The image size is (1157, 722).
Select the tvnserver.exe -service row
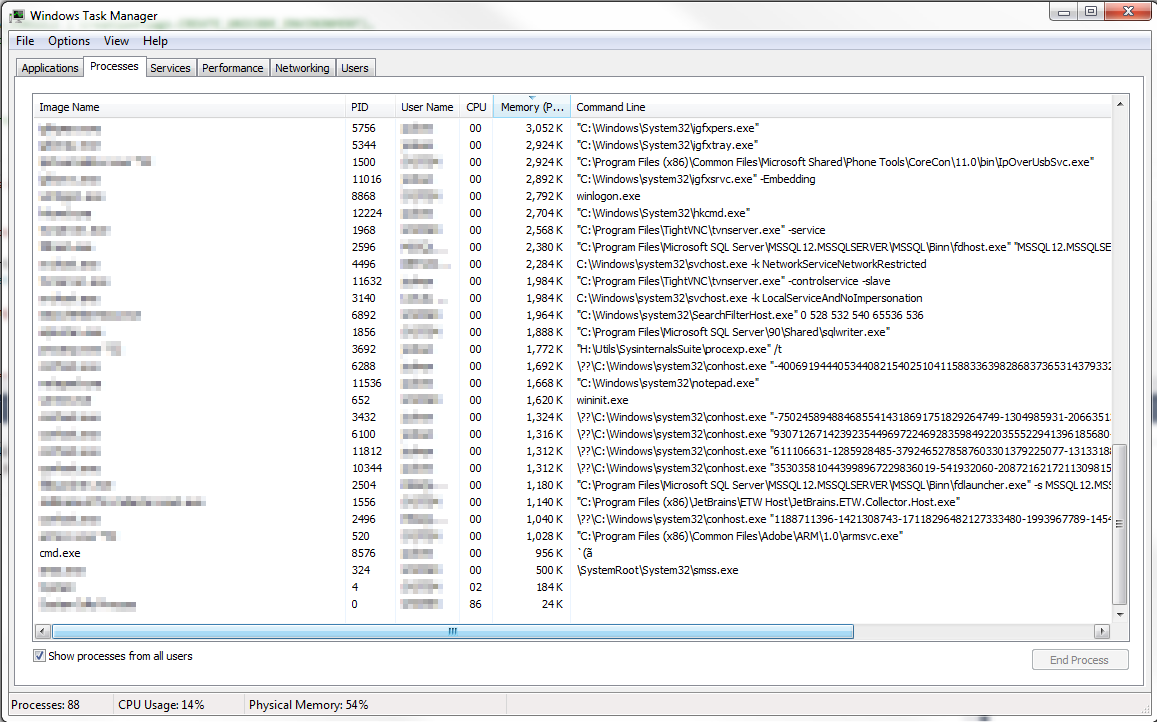[573, 230]
